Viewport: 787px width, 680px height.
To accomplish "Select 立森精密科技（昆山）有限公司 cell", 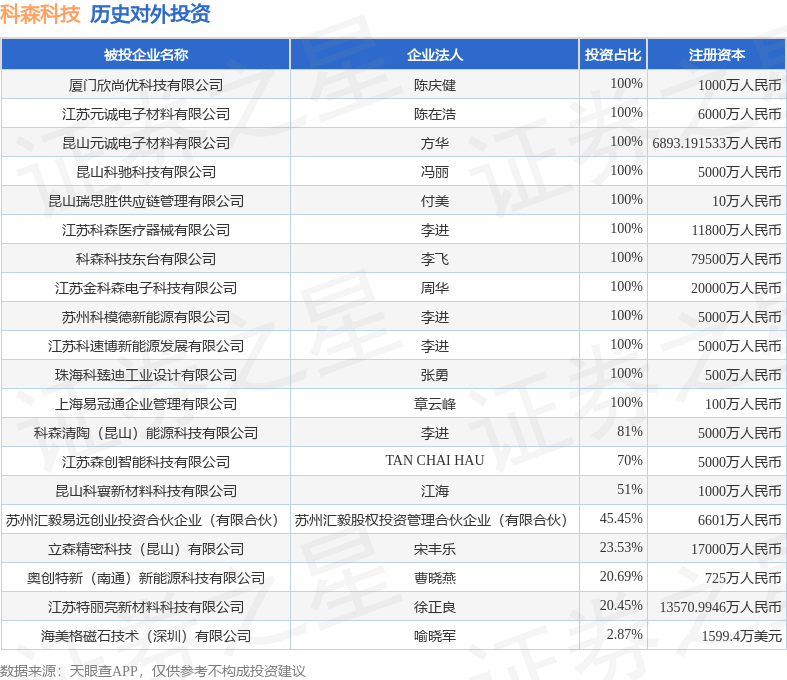I will [146, 549].
